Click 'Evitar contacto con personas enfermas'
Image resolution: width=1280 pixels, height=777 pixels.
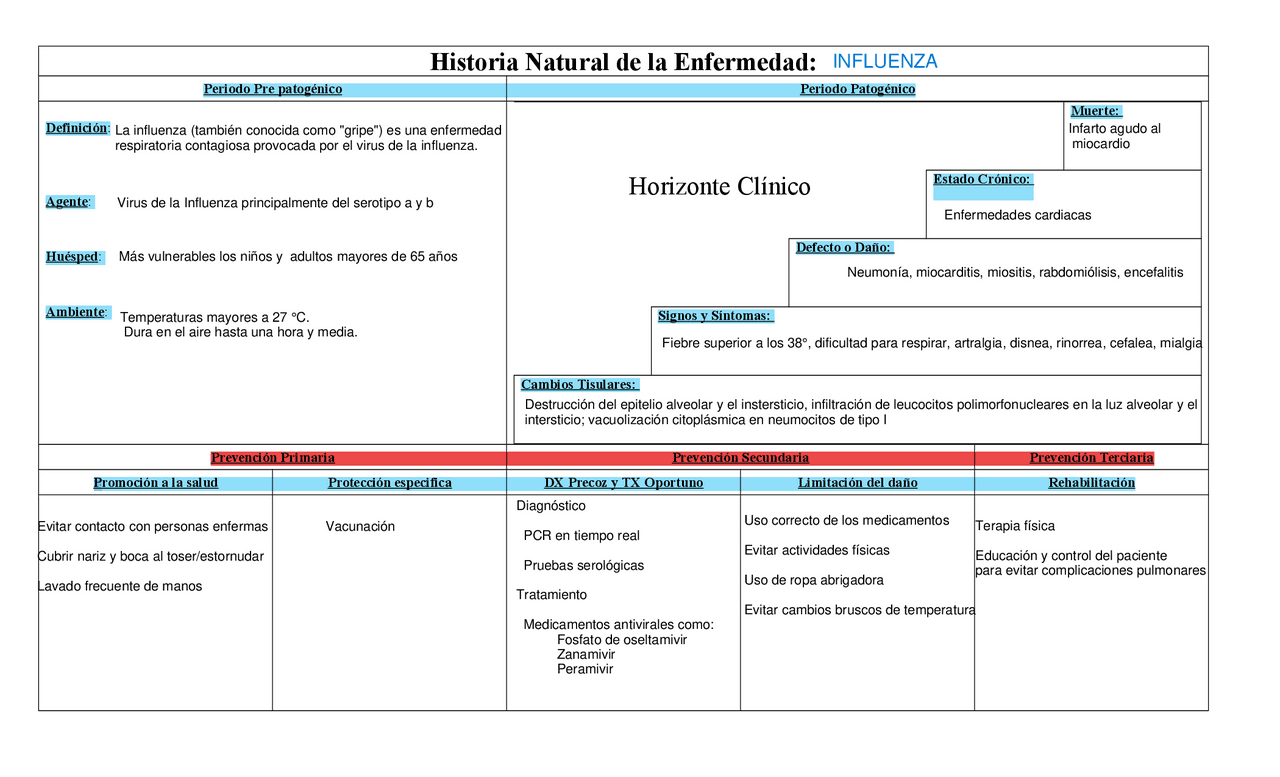click(153, 527)
